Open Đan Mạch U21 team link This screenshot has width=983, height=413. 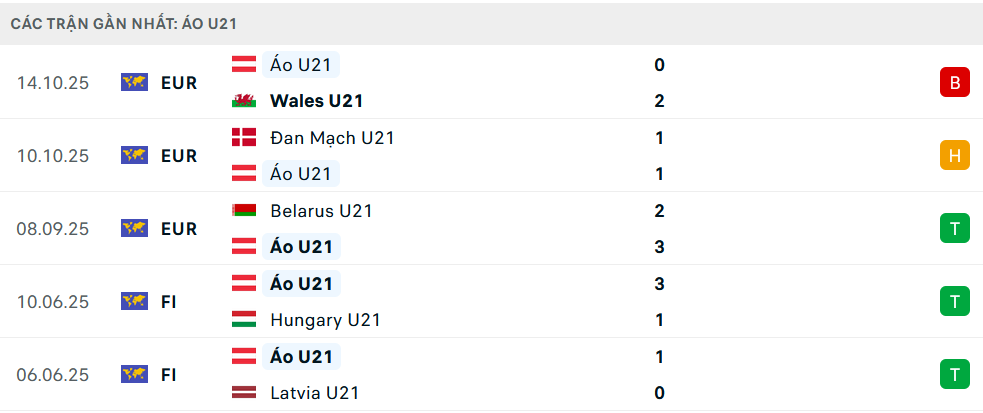(332, 138)
